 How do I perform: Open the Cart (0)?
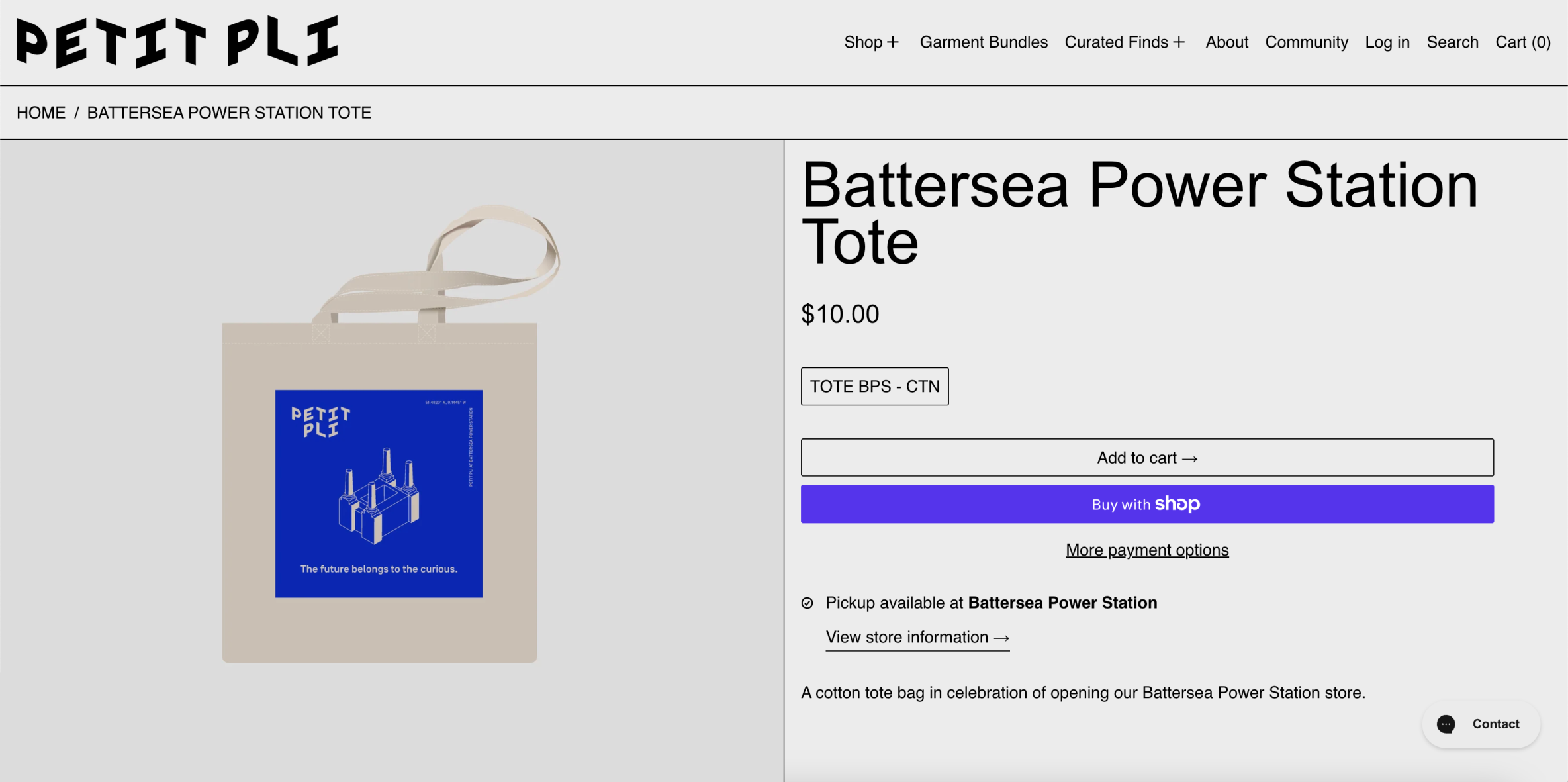tap(1522, 42)
